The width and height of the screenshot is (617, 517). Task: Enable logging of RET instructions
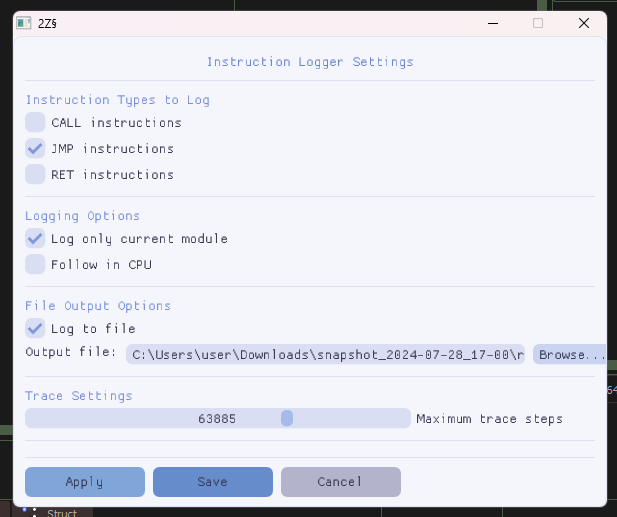click(36, 175)
